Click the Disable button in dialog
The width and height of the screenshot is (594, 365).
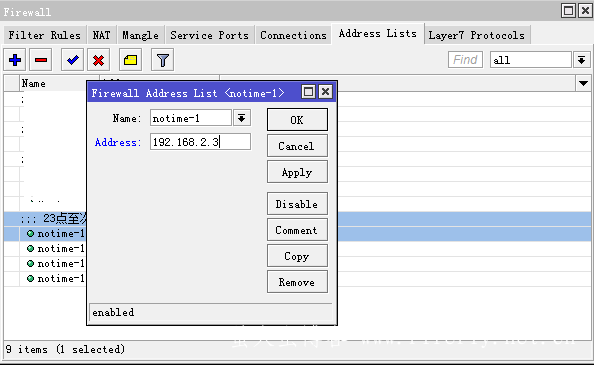[297, 204]
